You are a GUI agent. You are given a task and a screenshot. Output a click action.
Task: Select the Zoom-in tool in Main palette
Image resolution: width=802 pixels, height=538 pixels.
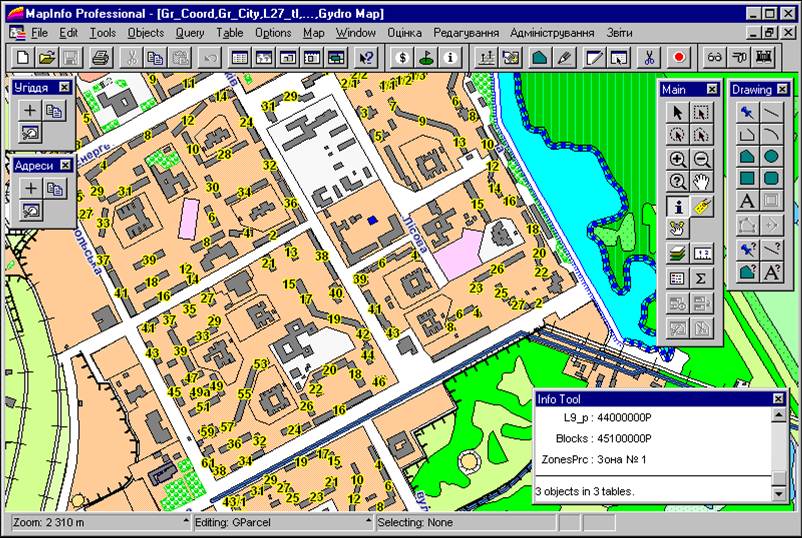click(677, 159)
